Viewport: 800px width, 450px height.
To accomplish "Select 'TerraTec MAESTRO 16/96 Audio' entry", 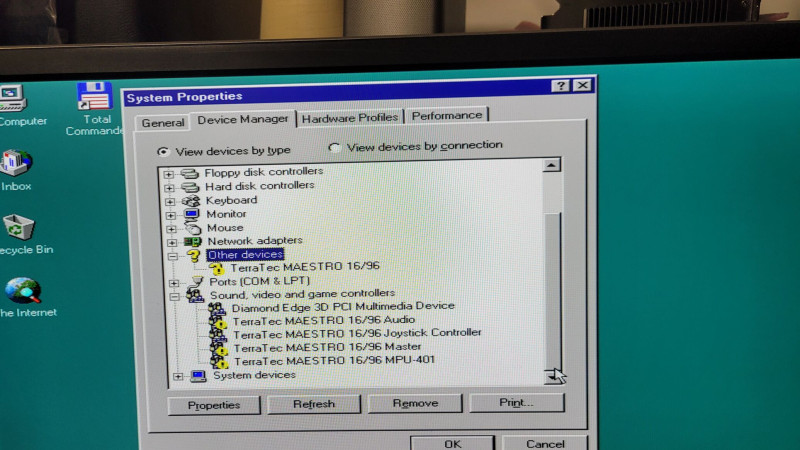I will point(324,320).
